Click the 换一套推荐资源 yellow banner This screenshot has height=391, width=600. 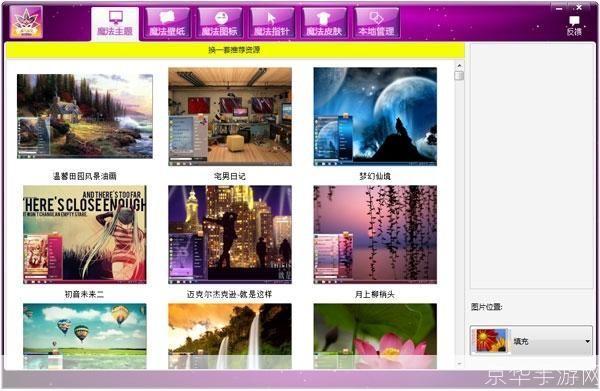(235, 50)
